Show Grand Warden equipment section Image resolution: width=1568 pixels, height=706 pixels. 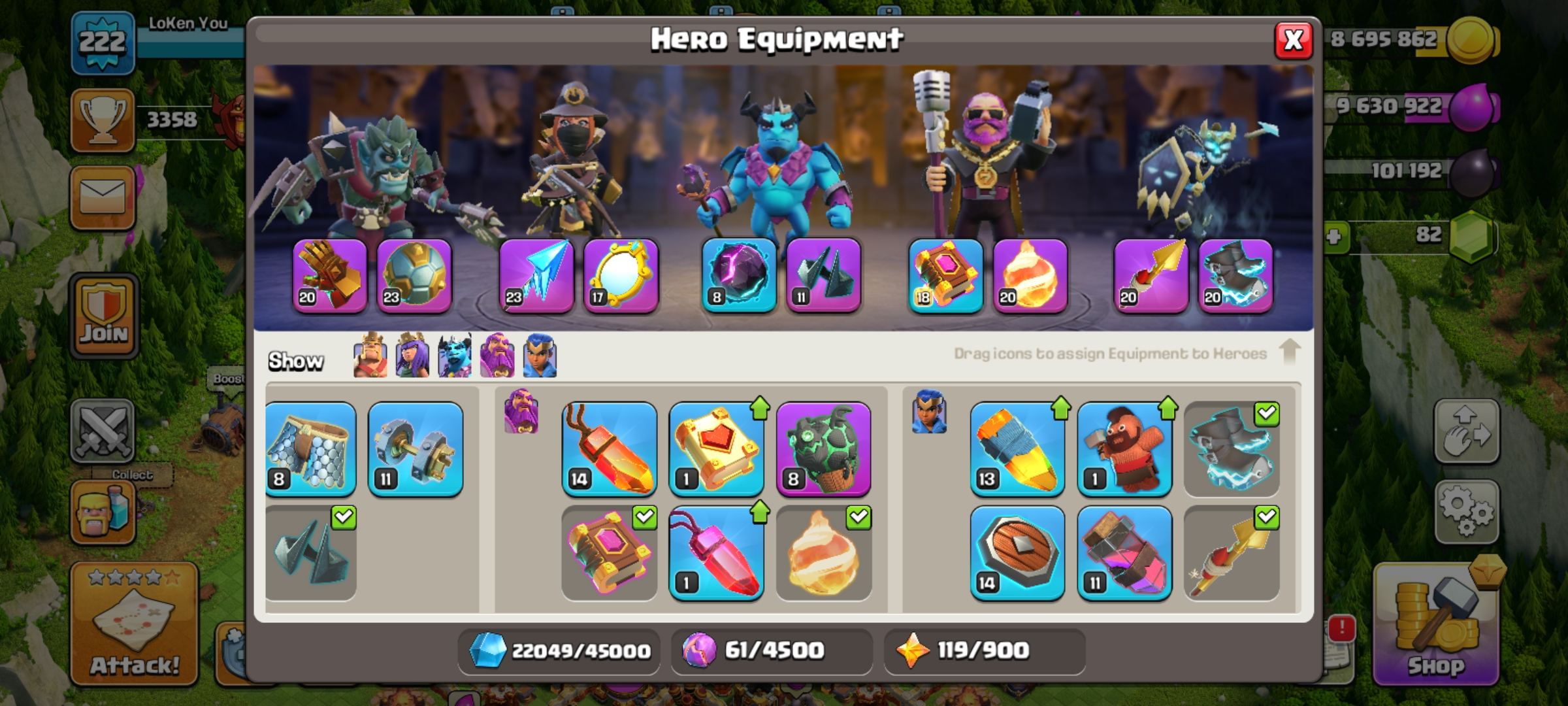[497, 355]
